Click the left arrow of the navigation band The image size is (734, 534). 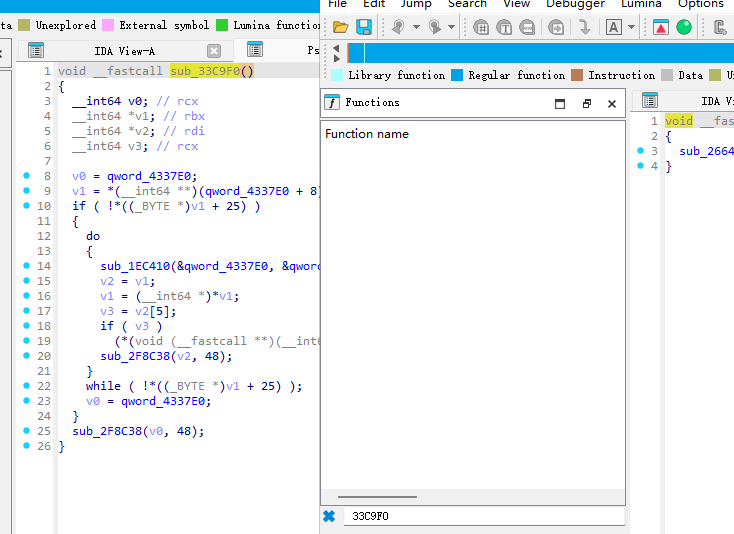336,48
